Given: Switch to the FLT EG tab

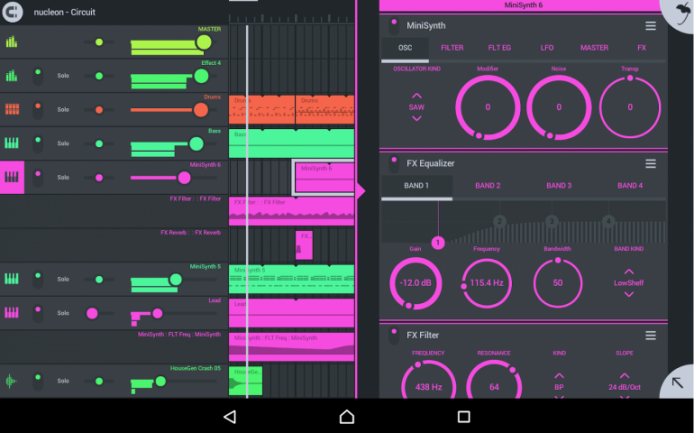Looking at the screenshot, I should click(x=499, y=47).
